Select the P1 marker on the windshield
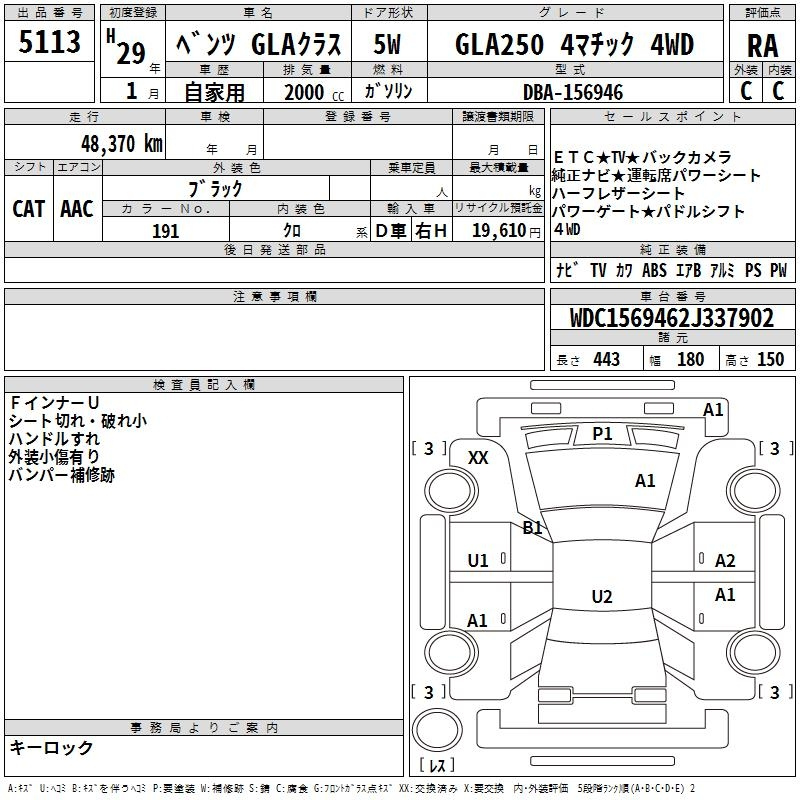800x800 pixels. (602, 433)
